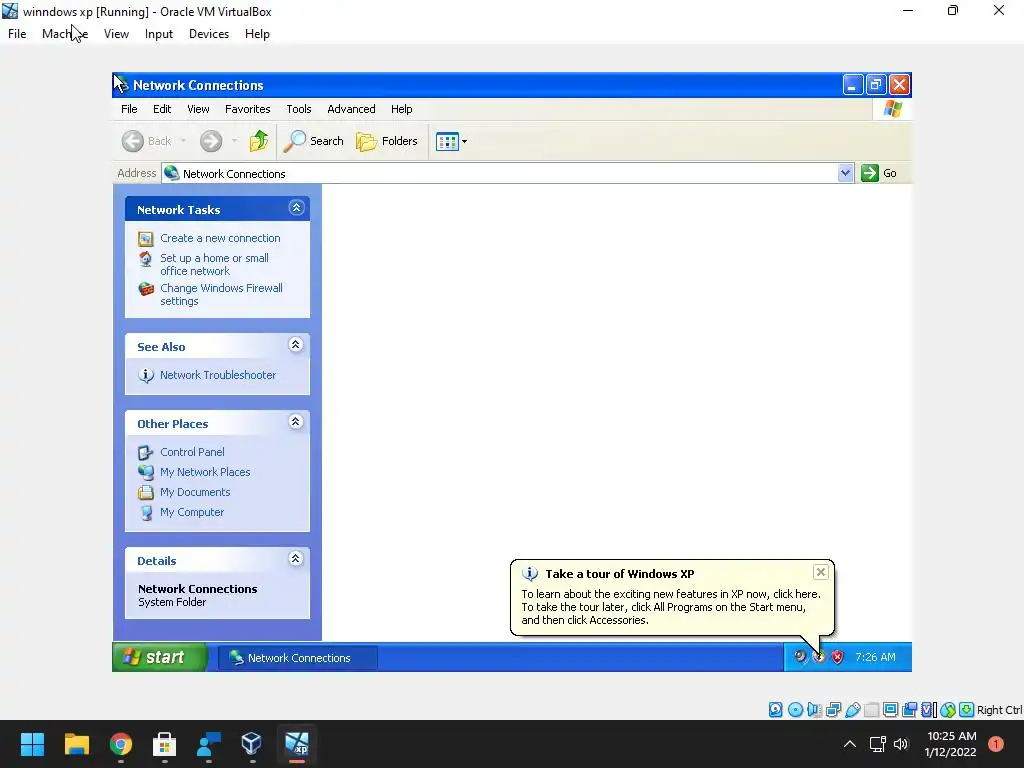This screenshot has width=1024, height=768.
Task: Toggle the Folders pane button
Action: coord(387,141)
